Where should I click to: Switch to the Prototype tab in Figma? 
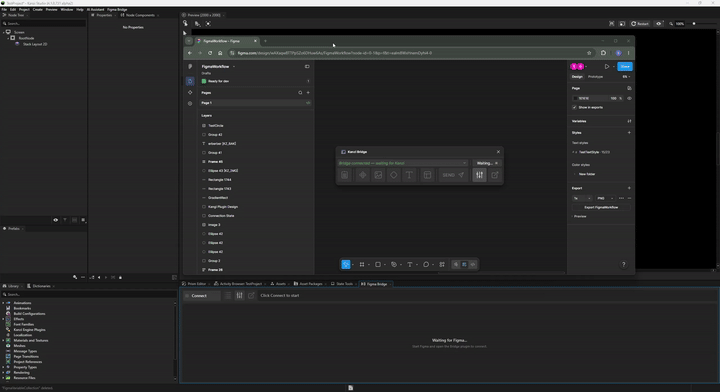pyautogui.click(x=596, y=77)
